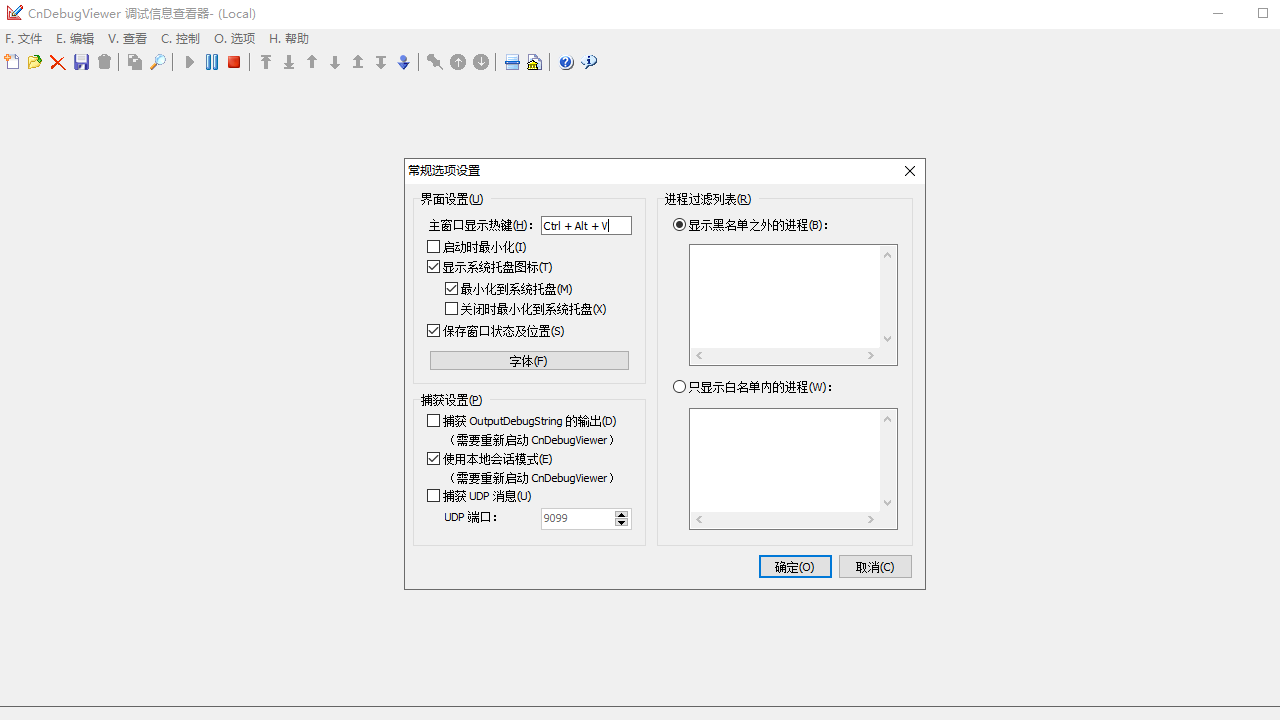The image size is (1280, 720).
Task: Click scroll-left arrow in the blacklist process box
Action: [699, 356]
